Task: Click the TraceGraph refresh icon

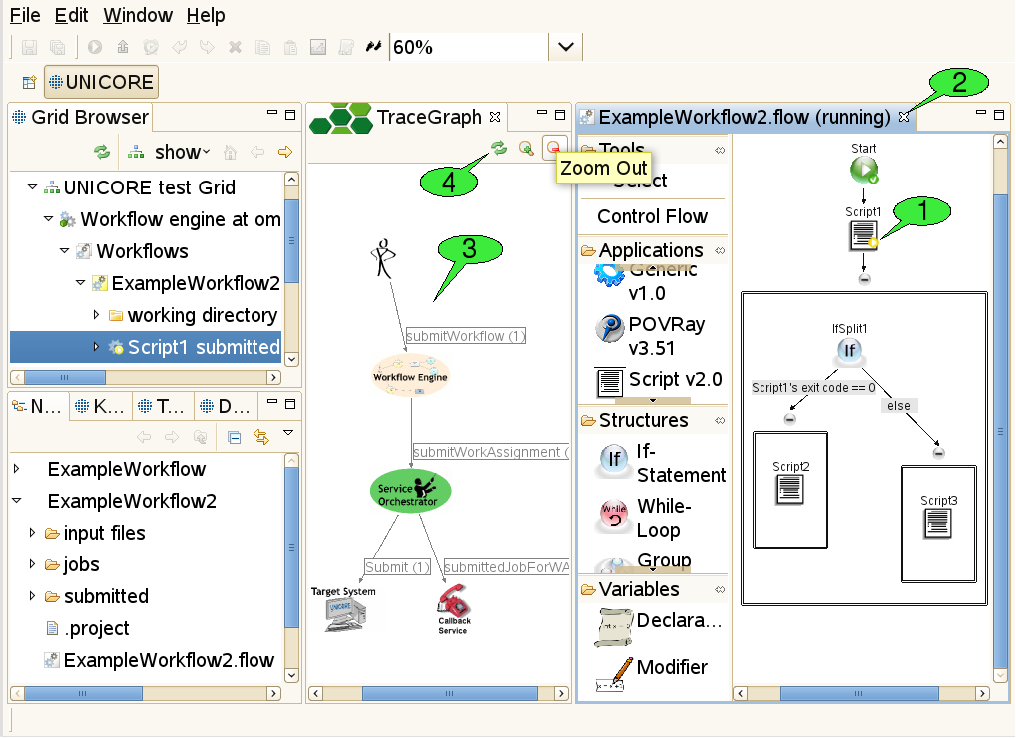Action: point(499,149)
